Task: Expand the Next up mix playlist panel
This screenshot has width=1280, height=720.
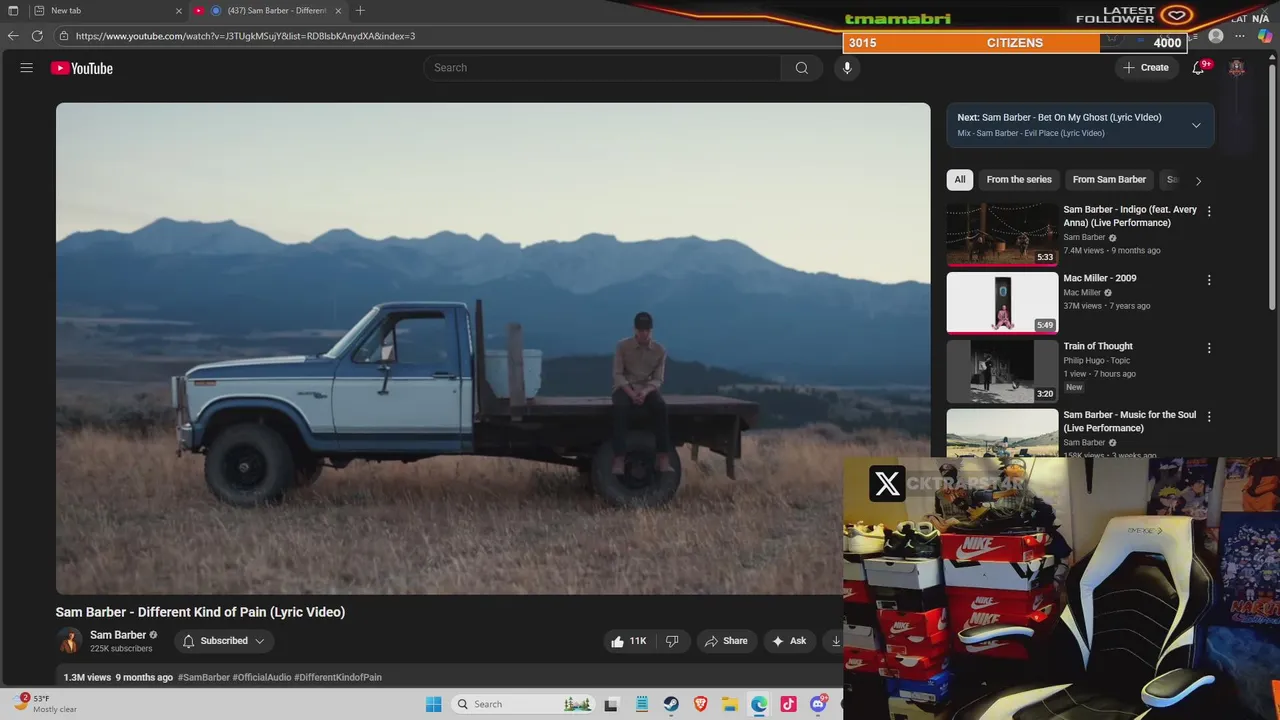Action: (x=1196, y=125)
